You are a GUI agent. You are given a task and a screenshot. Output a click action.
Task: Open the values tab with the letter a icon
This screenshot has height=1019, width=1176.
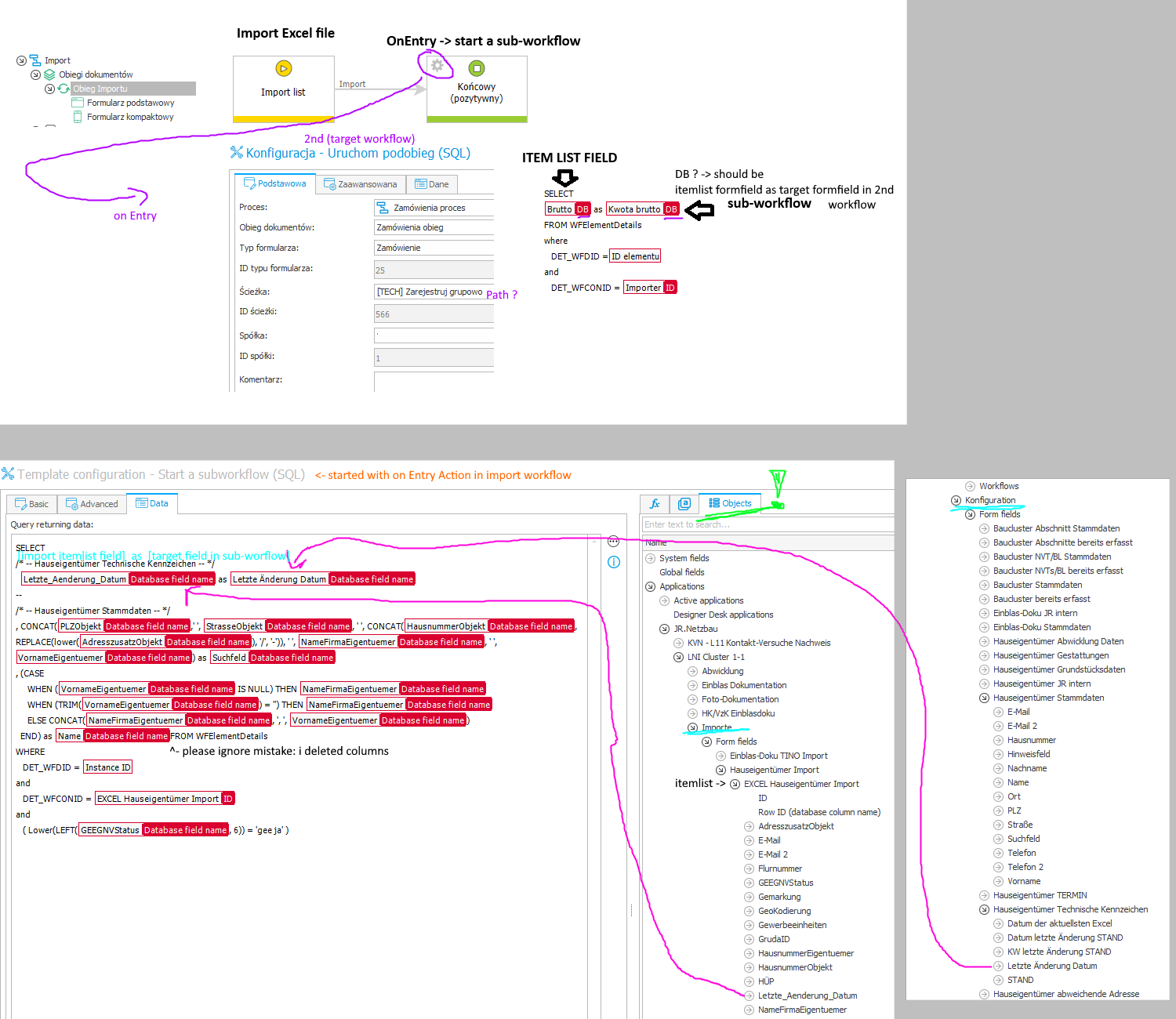(x=684, y=503)
